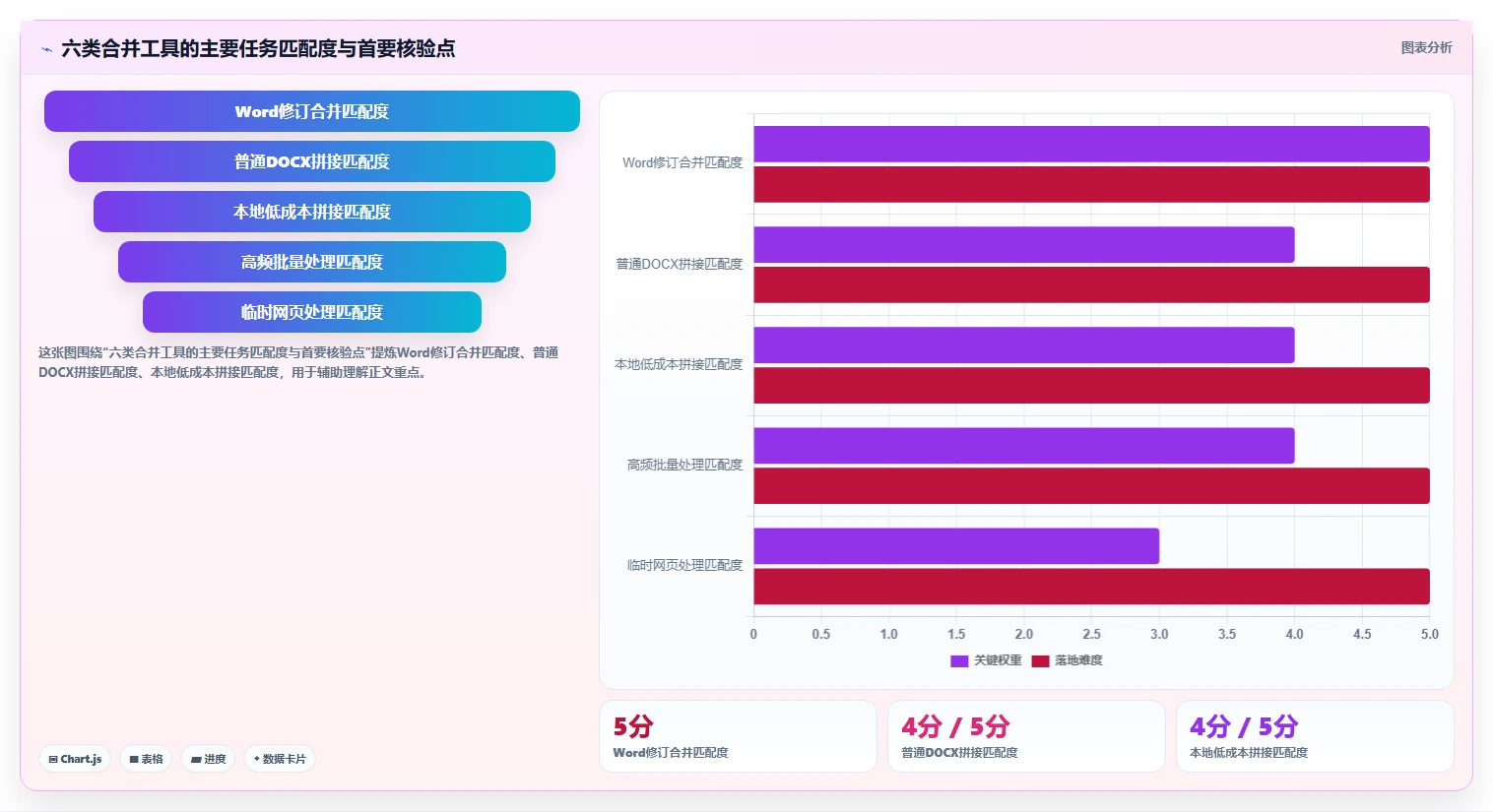Click the red bar for 普通DOCX拼接匹配度
This screenshot has height=812, width=1493.
[x=1091, y=284]
